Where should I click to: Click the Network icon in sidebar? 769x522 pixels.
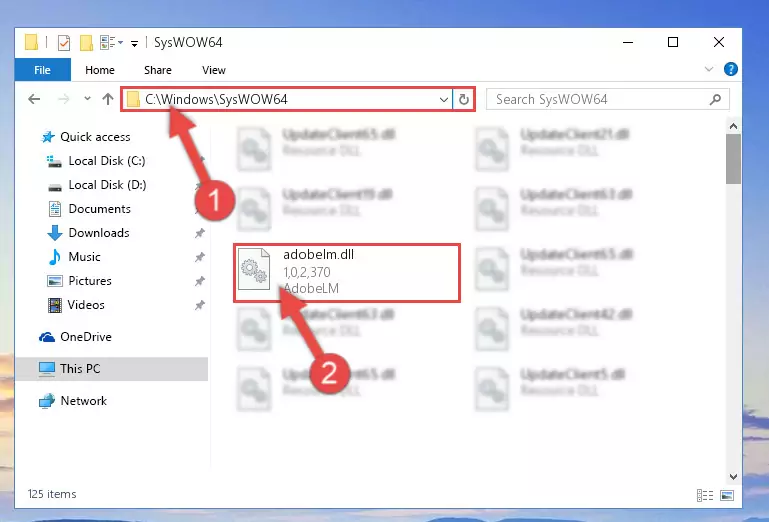(x=47, y=401)
